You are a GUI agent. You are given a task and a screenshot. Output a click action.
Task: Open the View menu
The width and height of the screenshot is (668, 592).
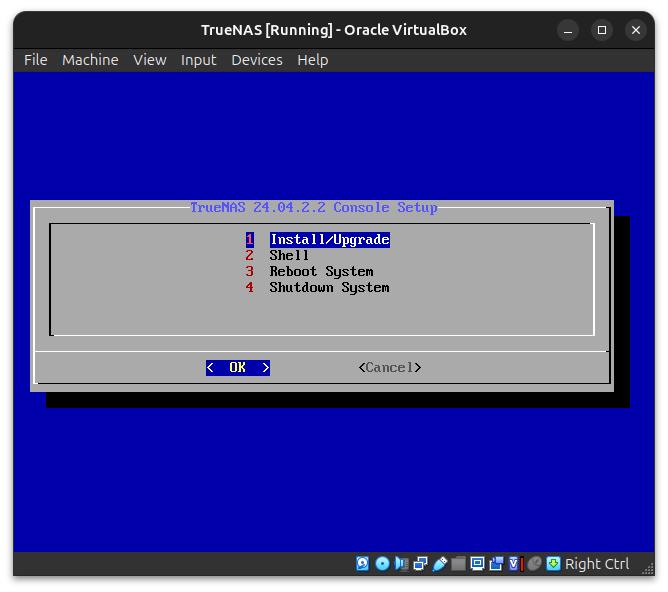coord(149,60)
